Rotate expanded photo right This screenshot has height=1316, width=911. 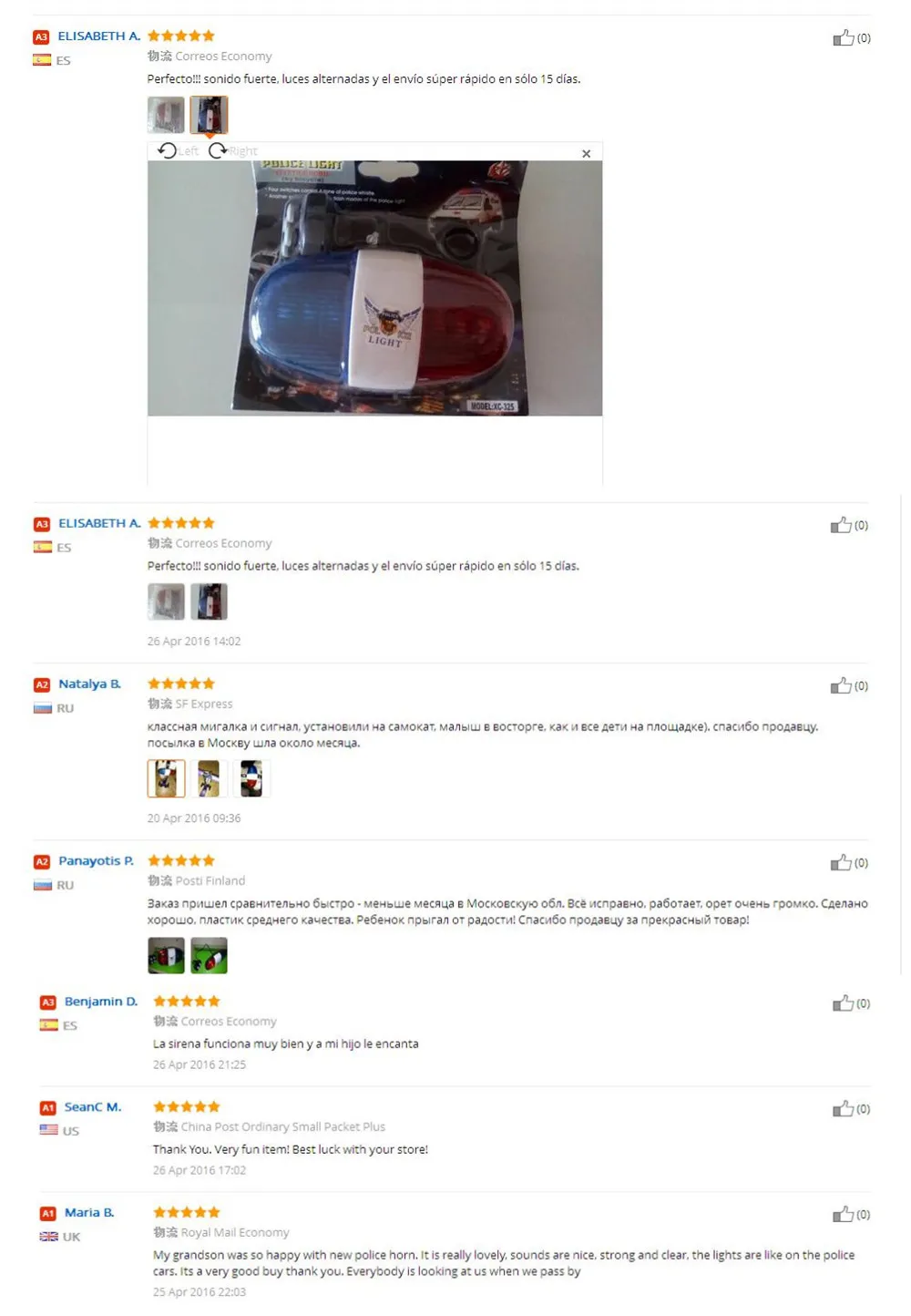[x=233, y=150]
